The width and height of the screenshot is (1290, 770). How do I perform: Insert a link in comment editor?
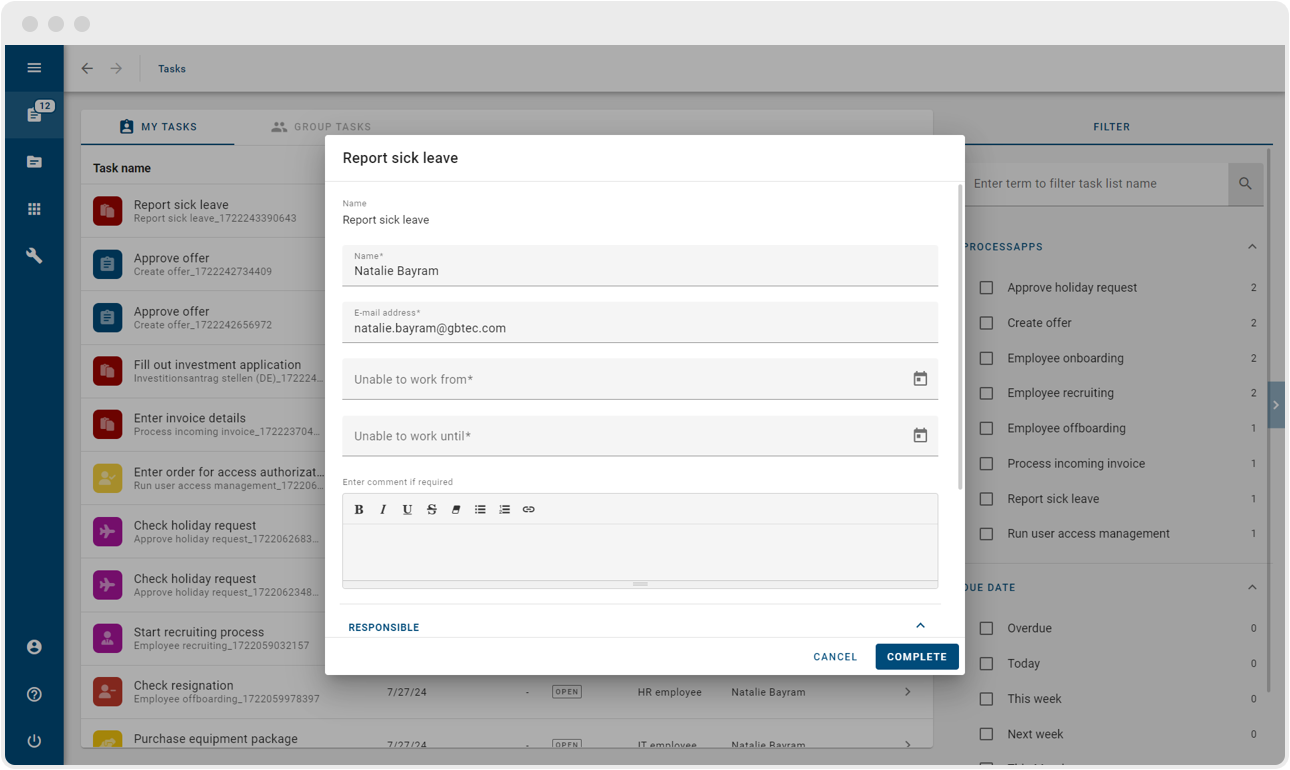click(x=529, y=509)
